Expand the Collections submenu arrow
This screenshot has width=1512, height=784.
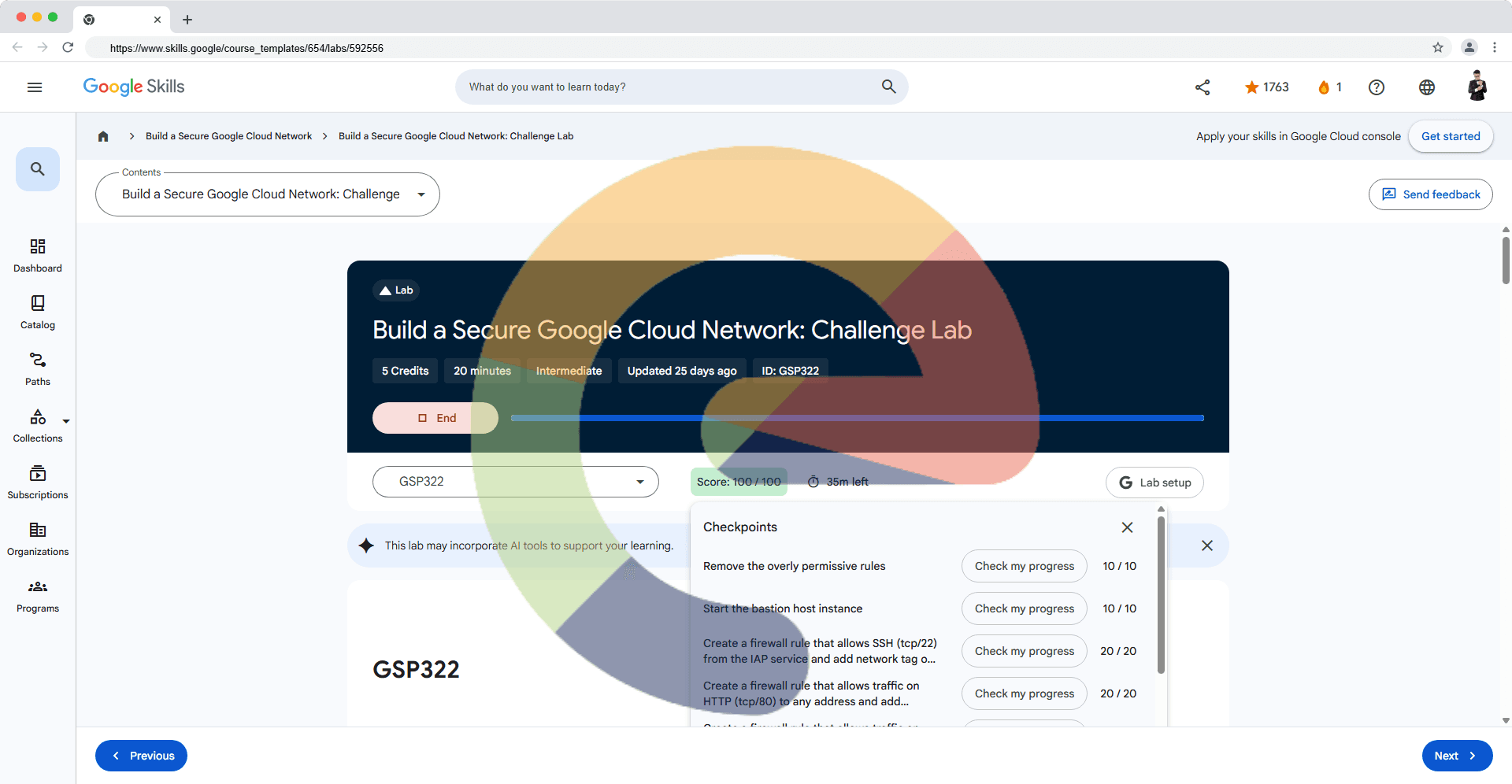coord(66,421)
